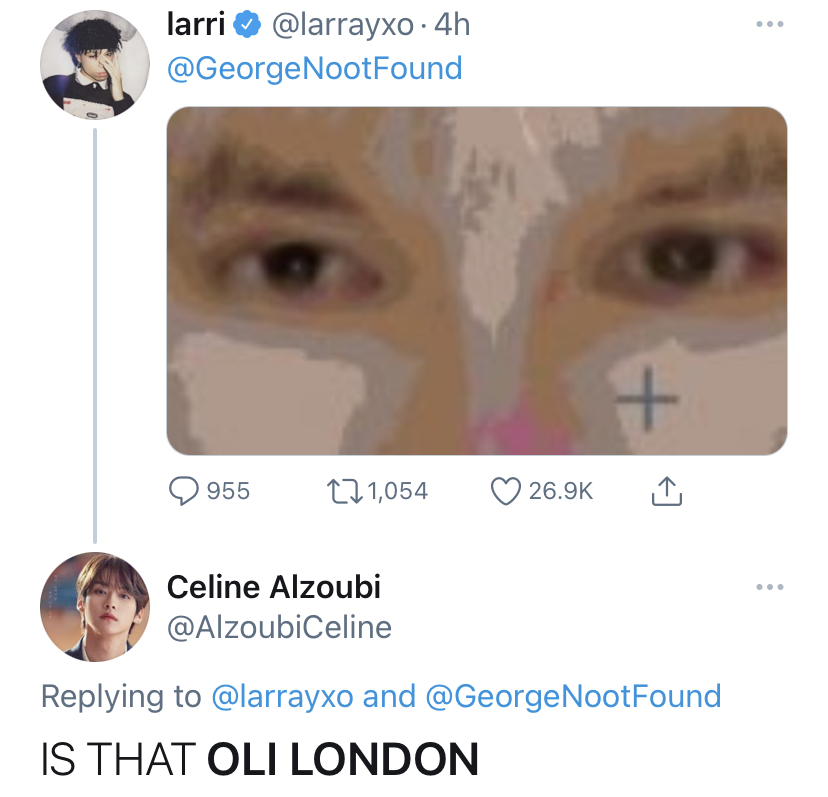
Task: Open the attached eyes image
Action: point(476,280)
